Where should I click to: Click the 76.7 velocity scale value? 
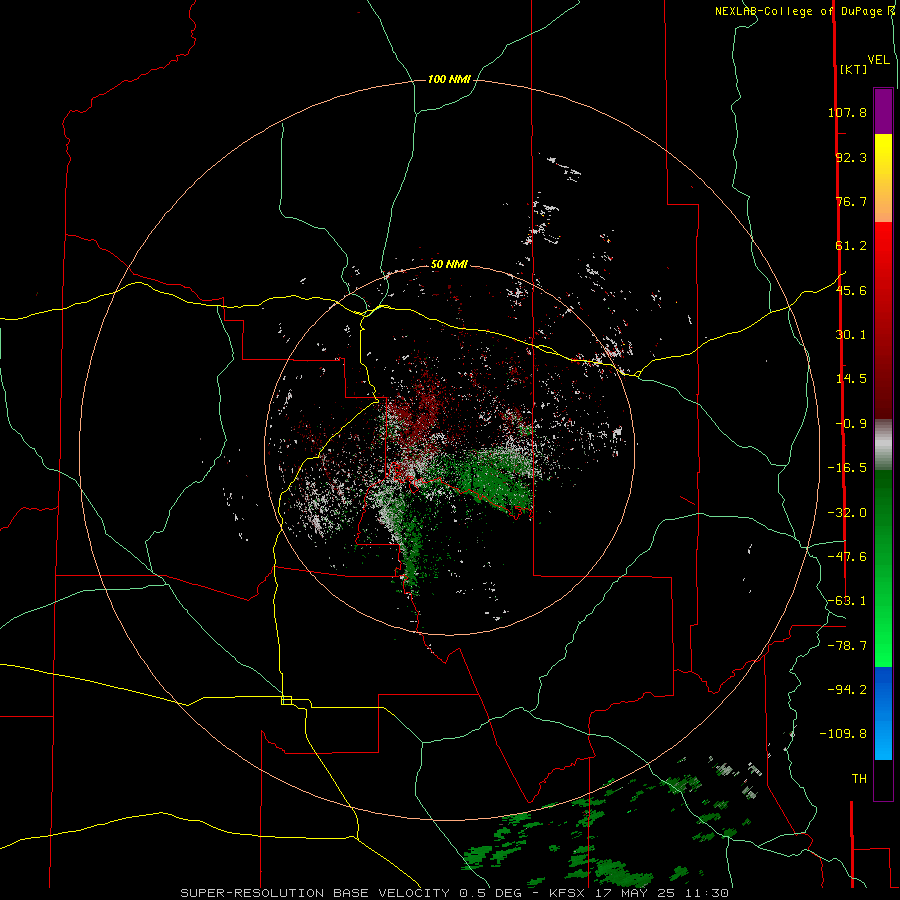click(851, 201)
